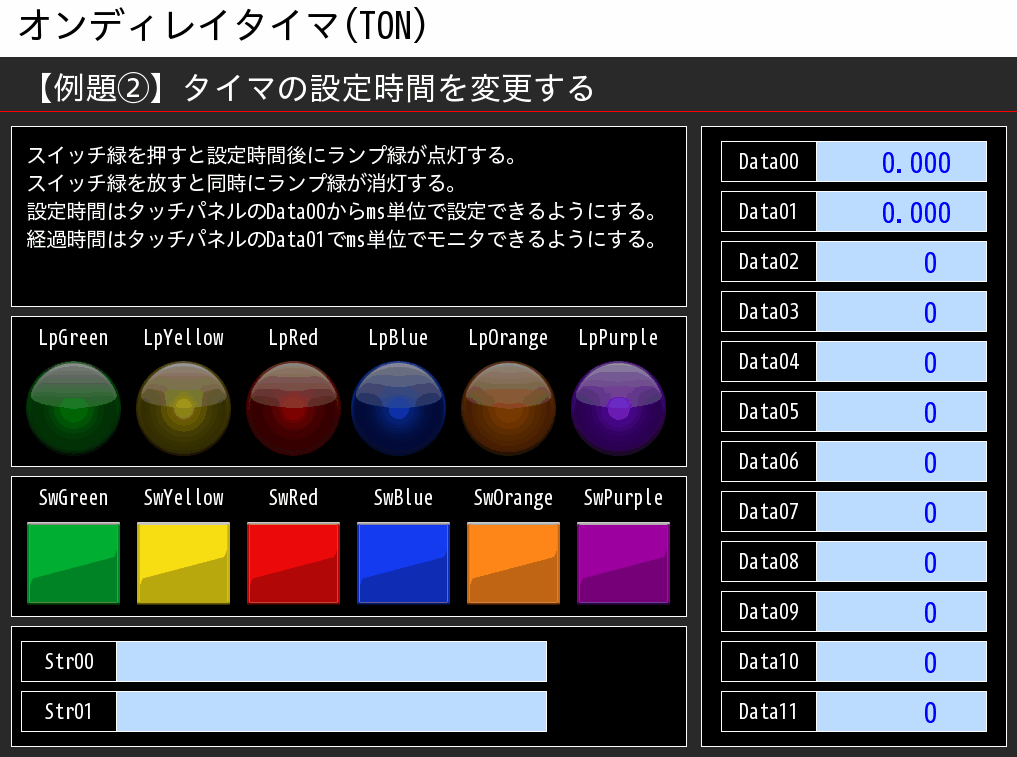Click the LpYellow lamp indicator

point(184,408)
